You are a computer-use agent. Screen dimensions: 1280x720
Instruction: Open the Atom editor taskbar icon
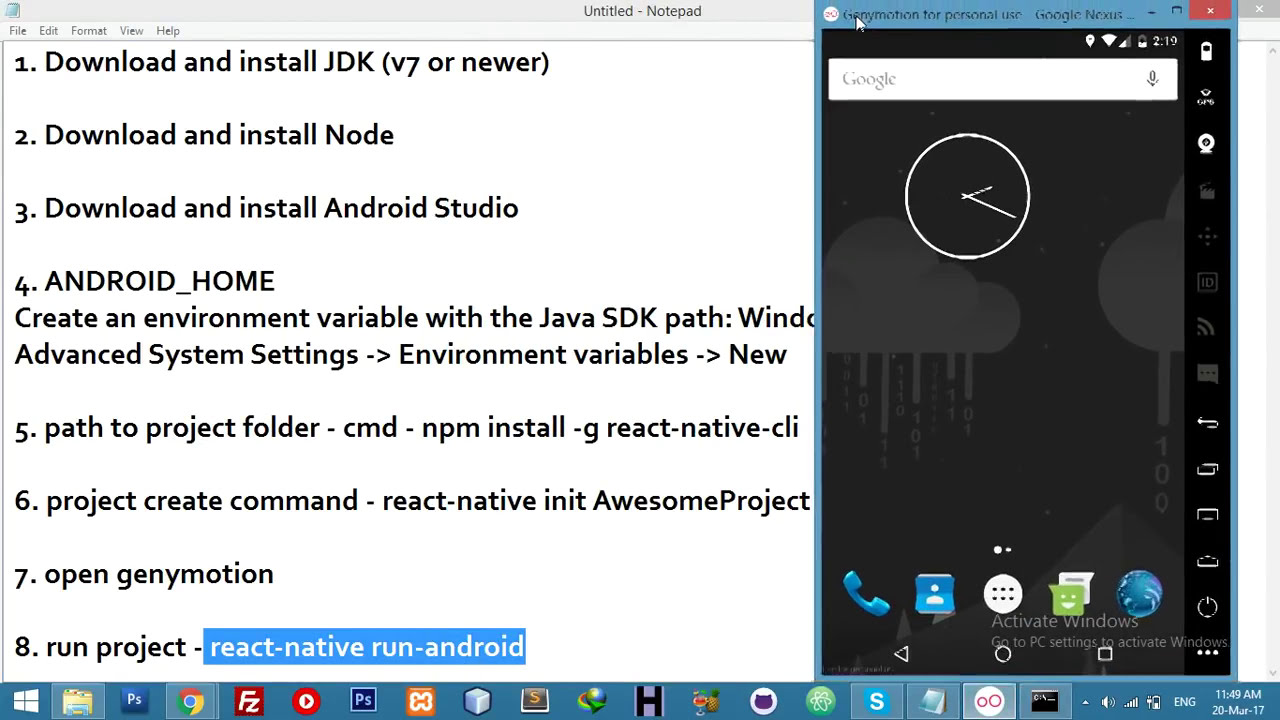click(821, 702)
